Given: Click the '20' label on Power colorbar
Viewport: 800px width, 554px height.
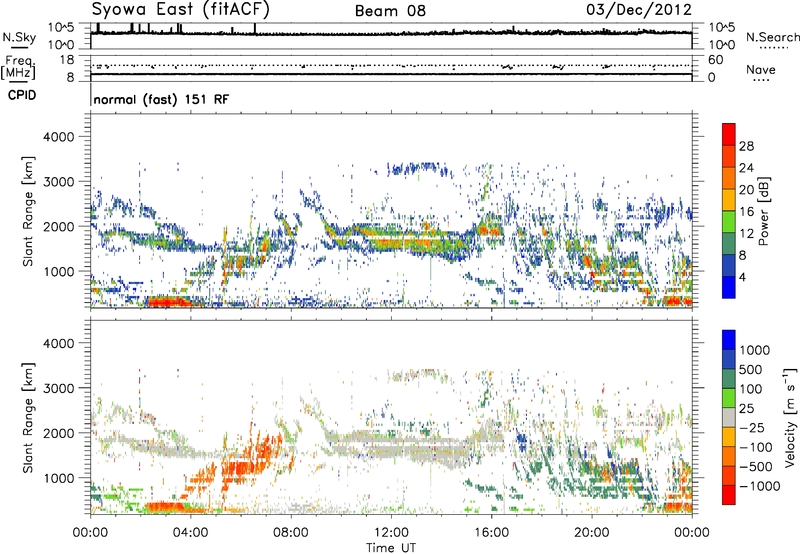Looking at the screenshot, I should click(746, 190).
